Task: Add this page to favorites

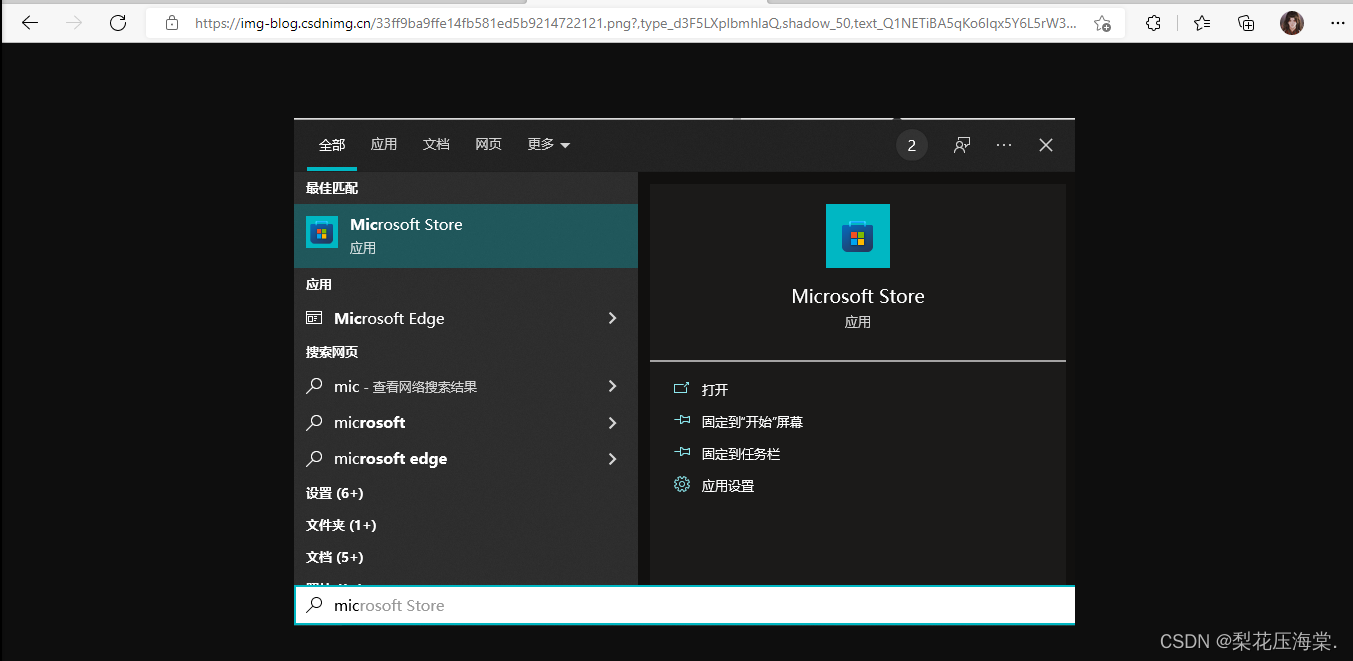Action: pyautogui.click(x=1101, y=23)
